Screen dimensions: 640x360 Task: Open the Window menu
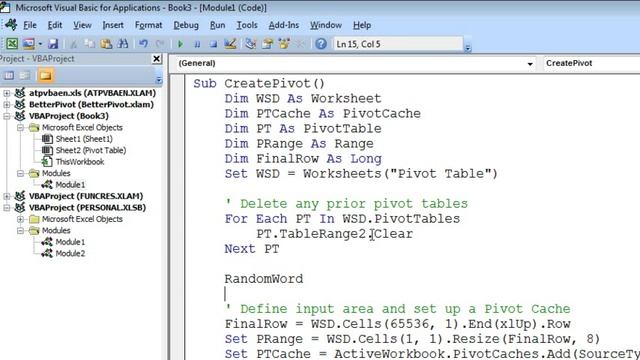pyautogui.click(x=326, y=25)
